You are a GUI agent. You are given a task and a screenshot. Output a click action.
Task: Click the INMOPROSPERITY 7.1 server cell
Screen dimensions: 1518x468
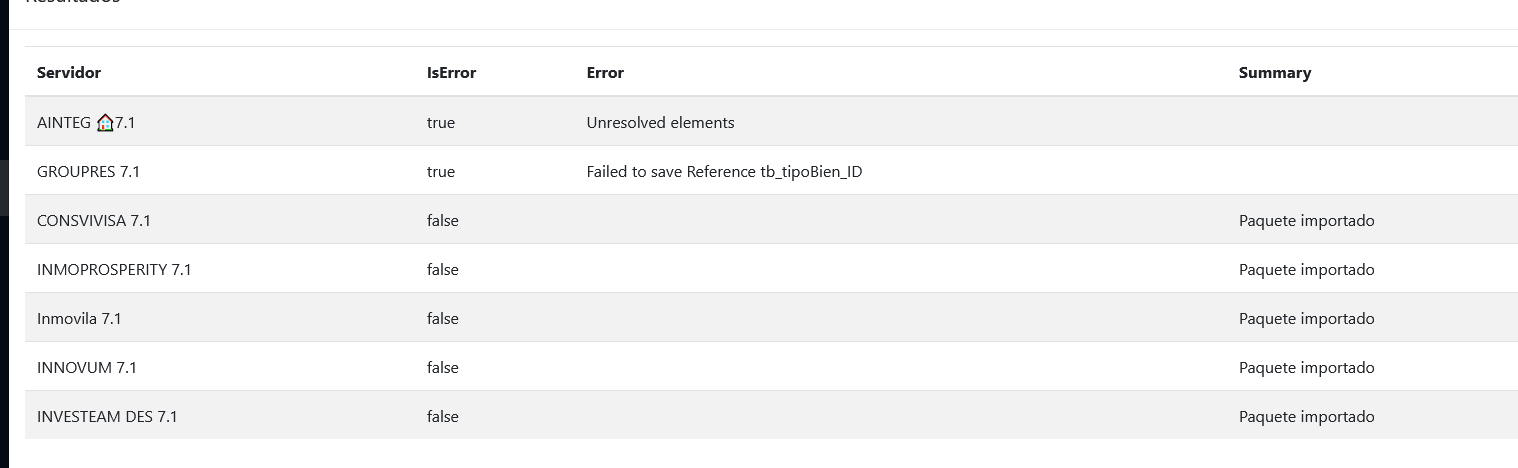click(x=114, y=269)
